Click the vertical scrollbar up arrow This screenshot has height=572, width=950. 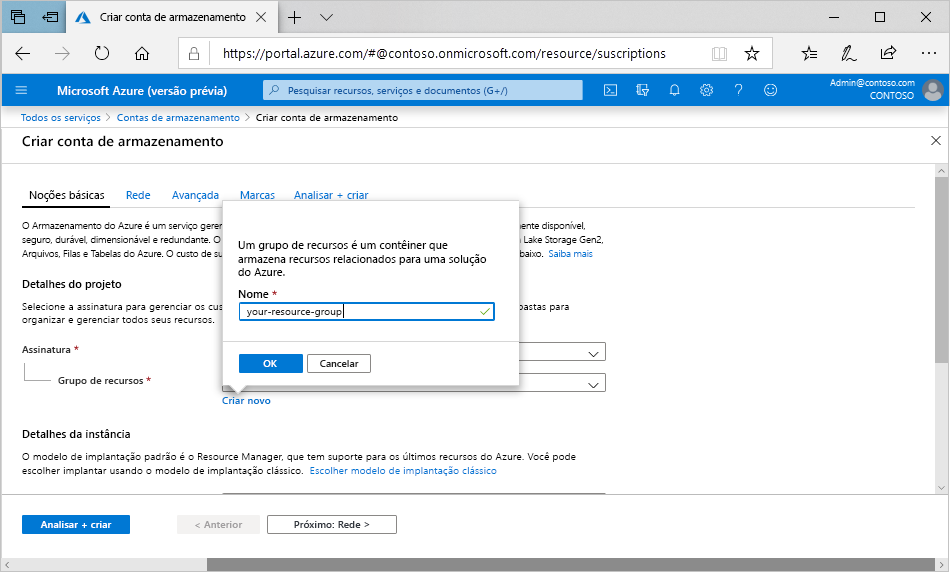(941, 171)
